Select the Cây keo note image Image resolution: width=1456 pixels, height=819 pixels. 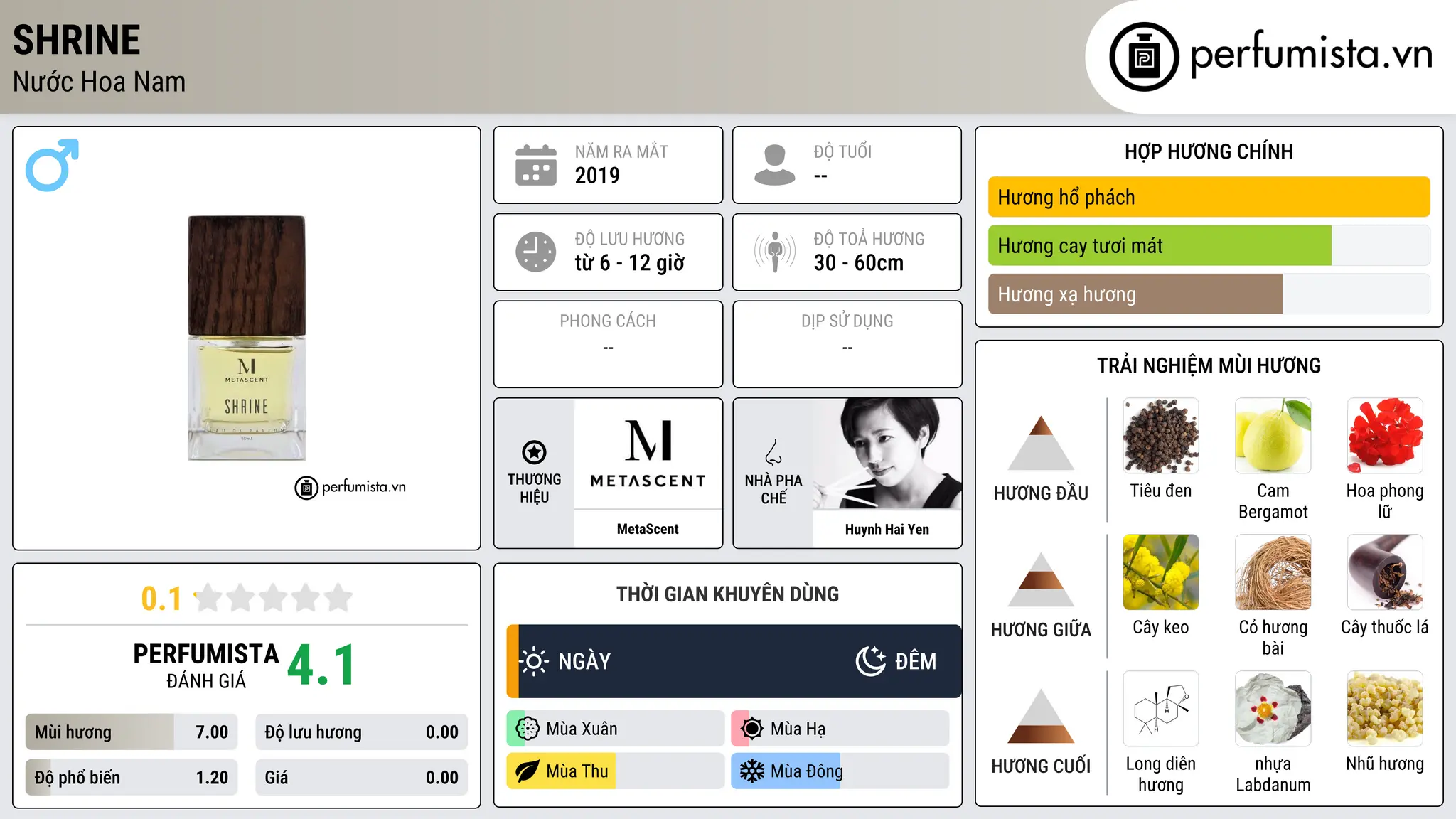point(1161,572)
